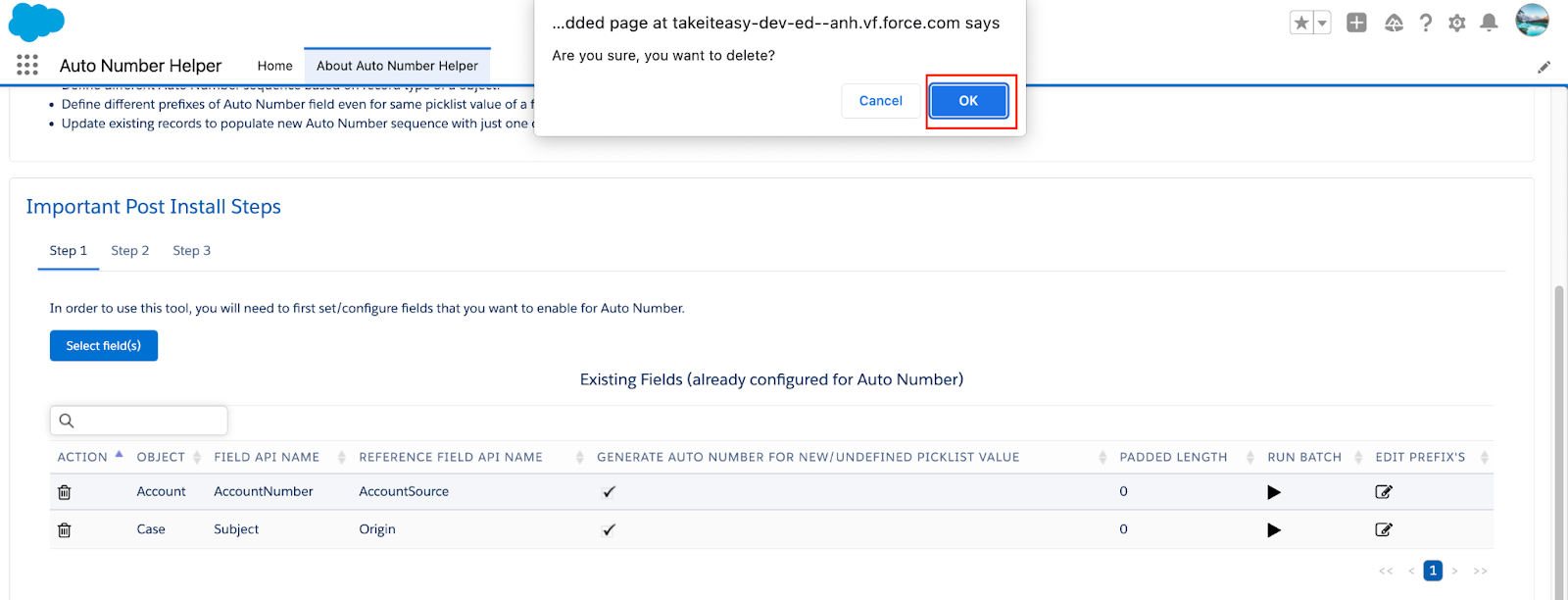Click the vertical page scrollbar
1568x600 pixels.
[x=1559, y=441]
